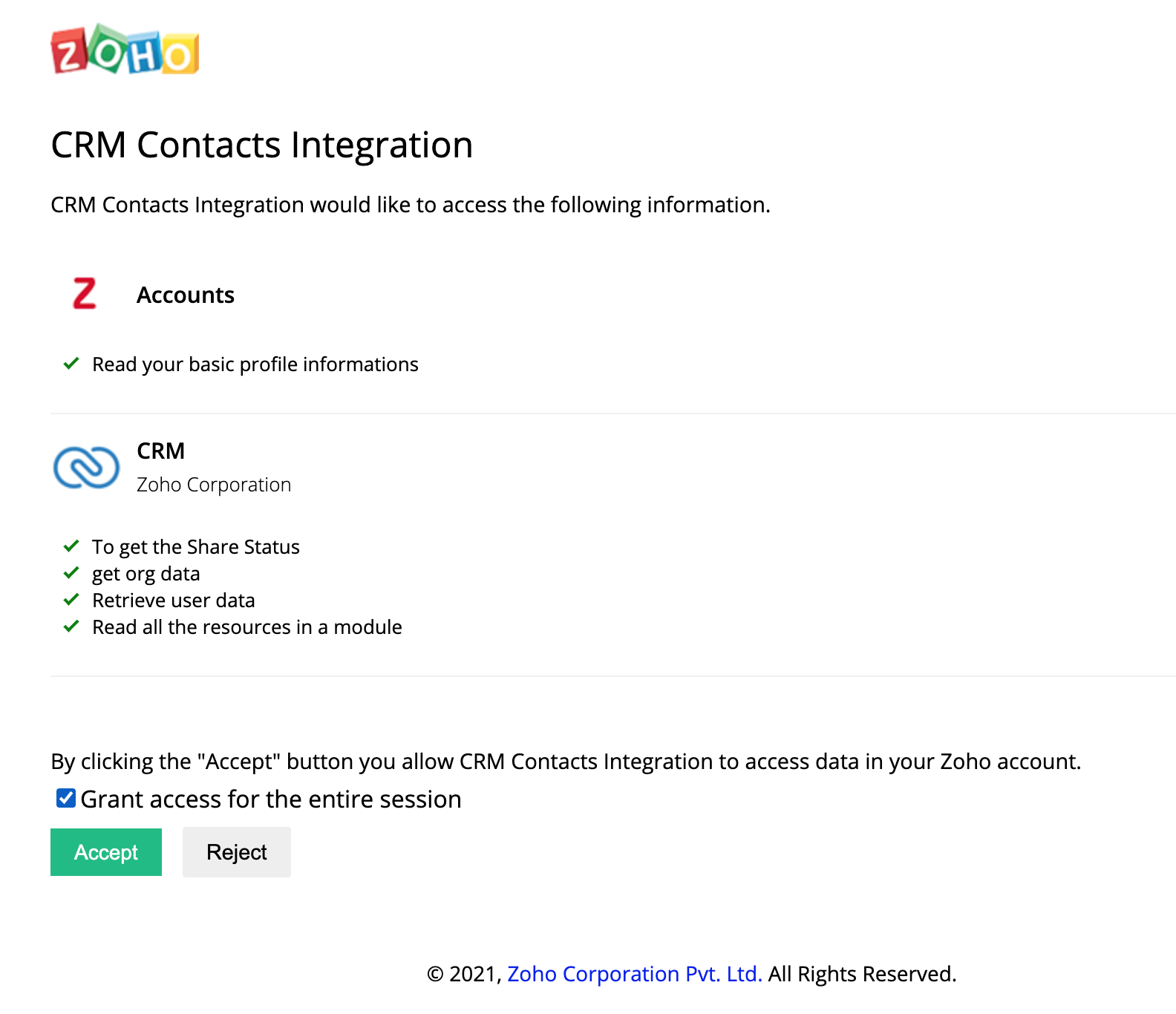
Task: Click 'To get the Share Status' text
Action: pyautogui.click(x=196, y=547)
